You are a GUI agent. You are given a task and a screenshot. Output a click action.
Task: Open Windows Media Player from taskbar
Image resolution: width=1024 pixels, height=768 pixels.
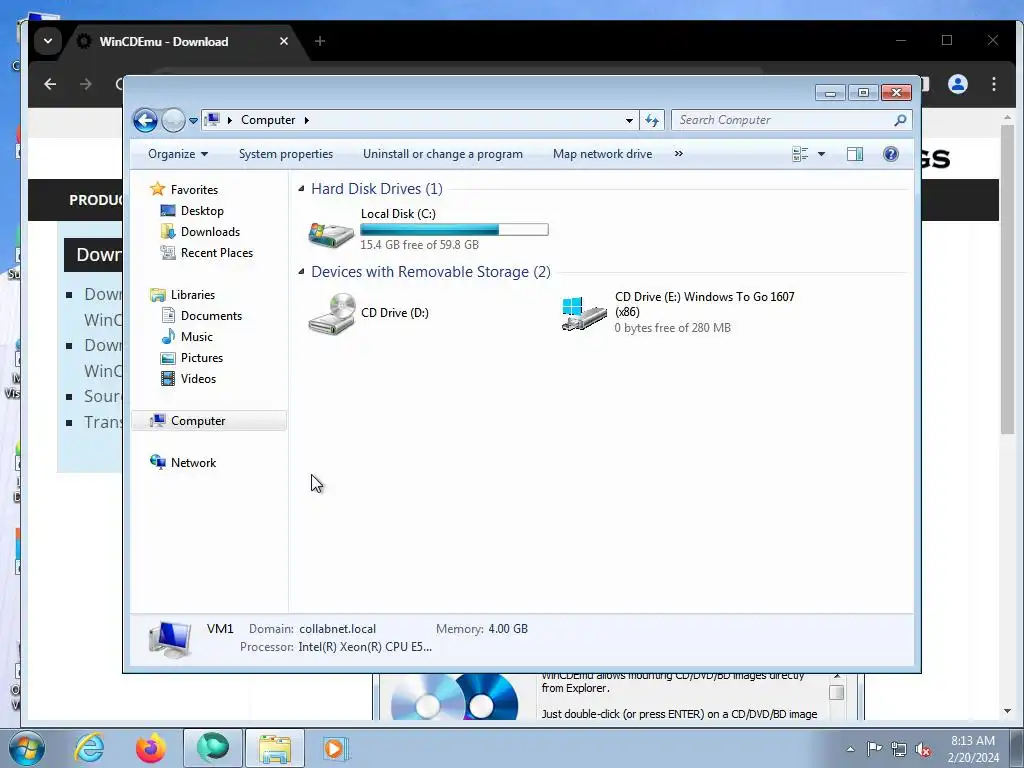[x=336, y=748]
